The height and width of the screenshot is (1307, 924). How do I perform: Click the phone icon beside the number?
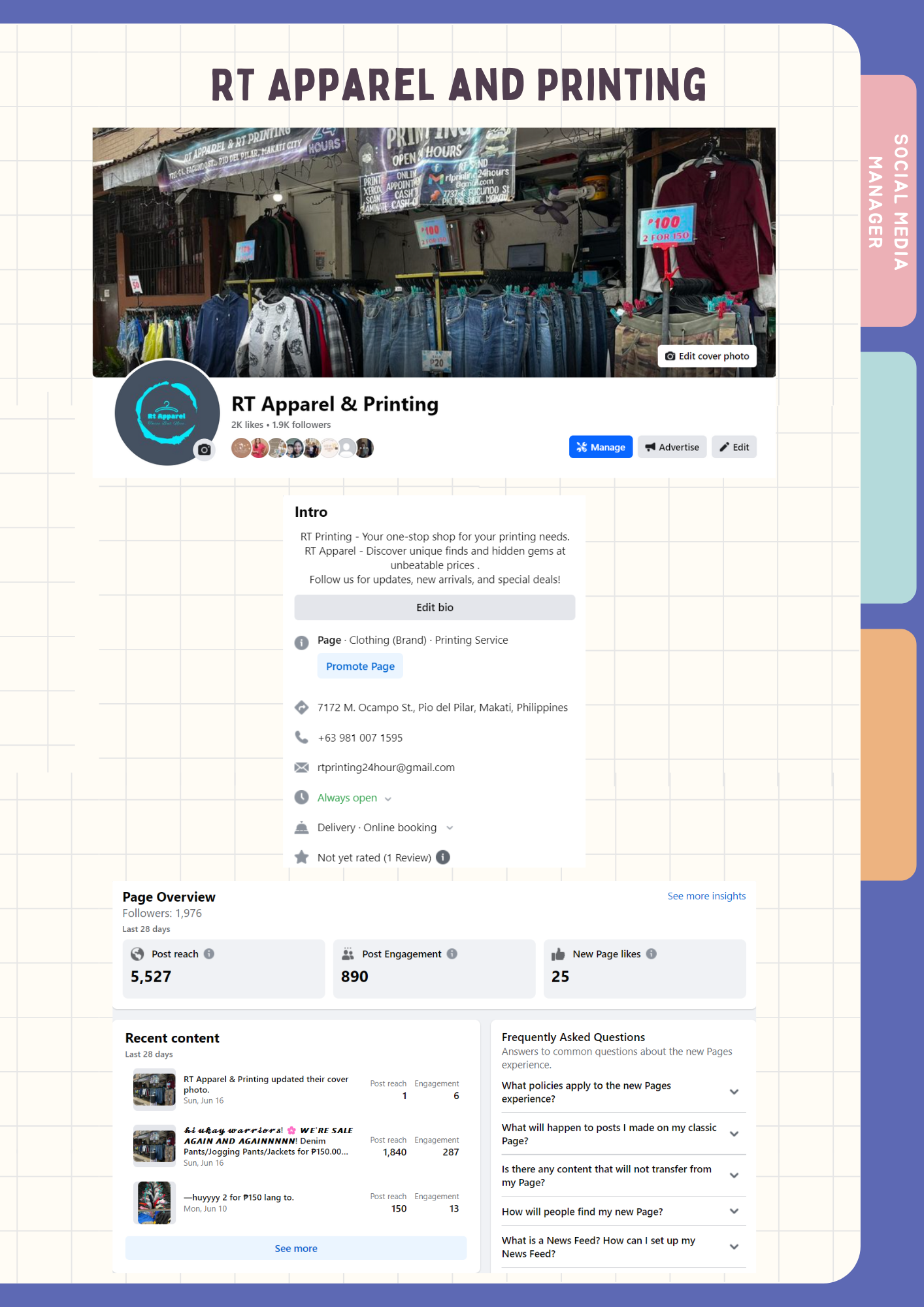(x=301, y=737)
